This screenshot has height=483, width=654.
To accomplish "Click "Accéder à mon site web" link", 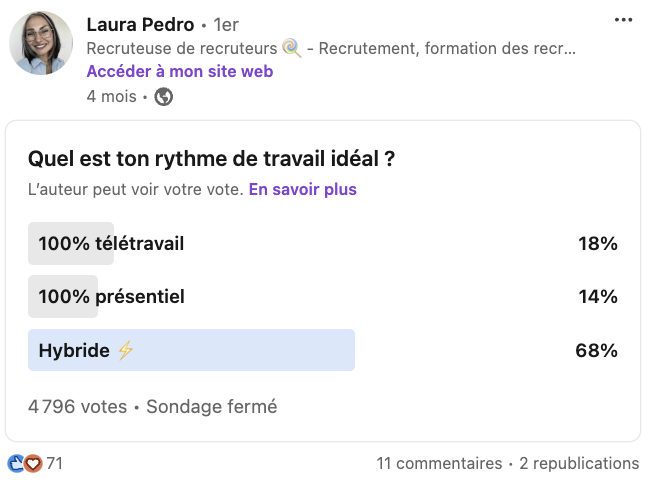I will tap(180, 71).
